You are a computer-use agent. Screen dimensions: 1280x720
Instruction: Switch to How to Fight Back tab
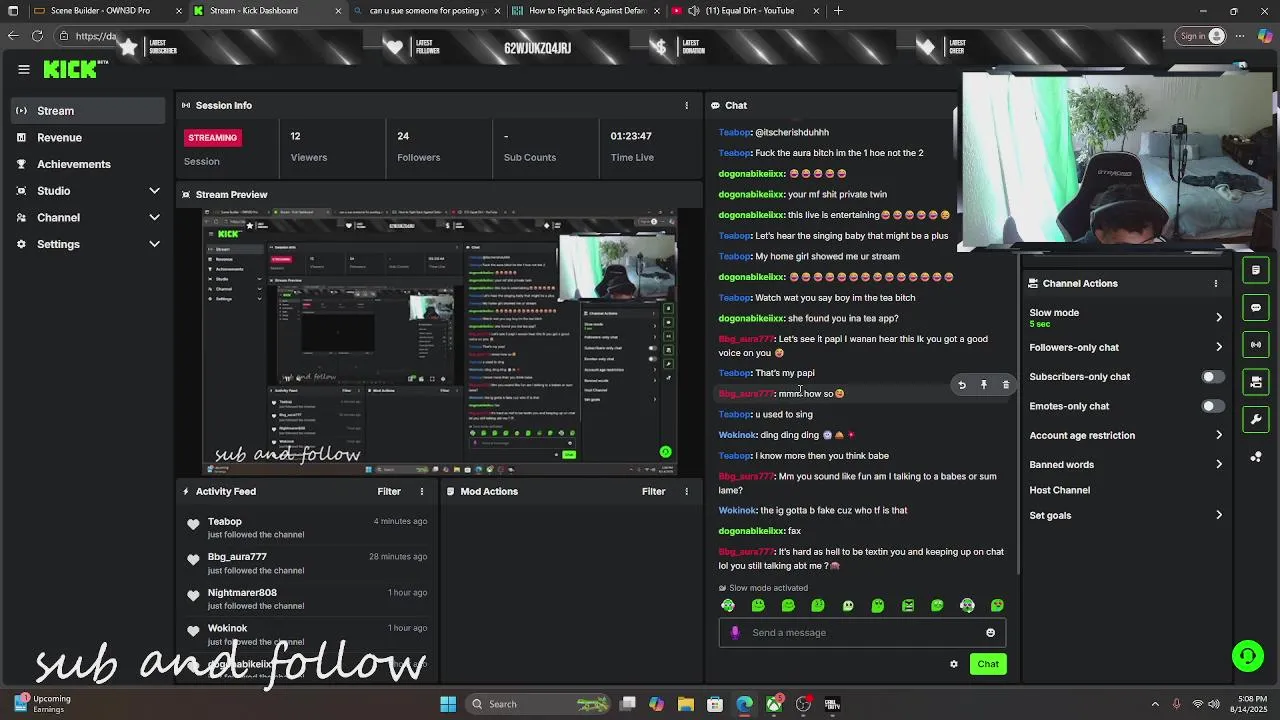587,11
